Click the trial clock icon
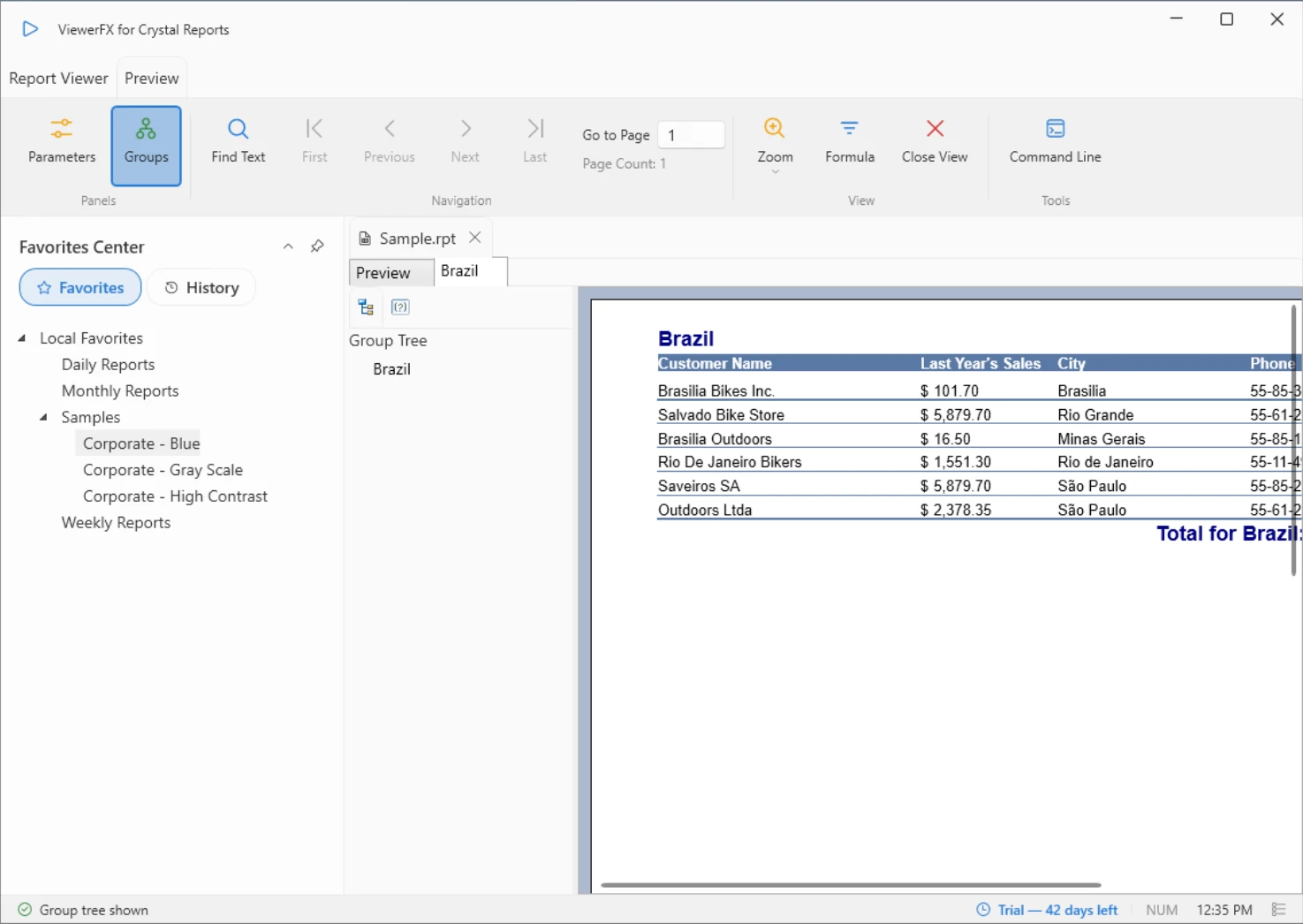Image resolution: width=1303 pixels, height=924 pixels. click(983, 909)
